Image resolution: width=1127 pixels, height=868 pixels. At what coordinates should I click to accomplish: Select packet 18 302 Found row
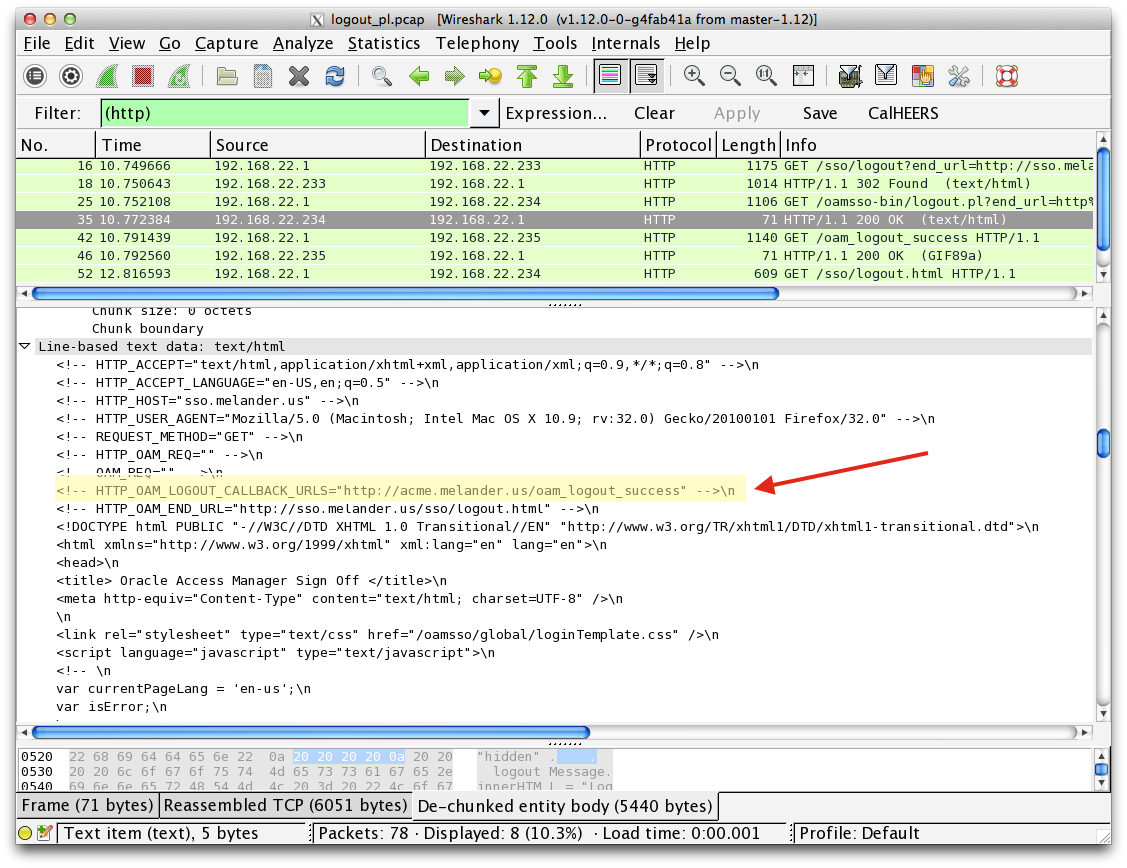coord(555,184)
